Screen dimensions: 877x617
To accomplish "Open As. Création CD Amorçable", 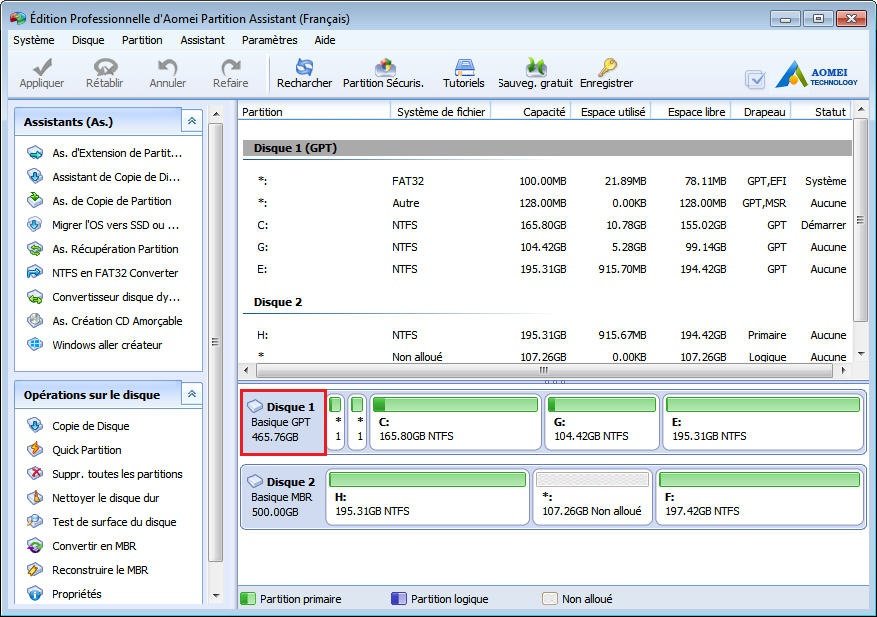I will pyautogui.click(x=105, y=321).
